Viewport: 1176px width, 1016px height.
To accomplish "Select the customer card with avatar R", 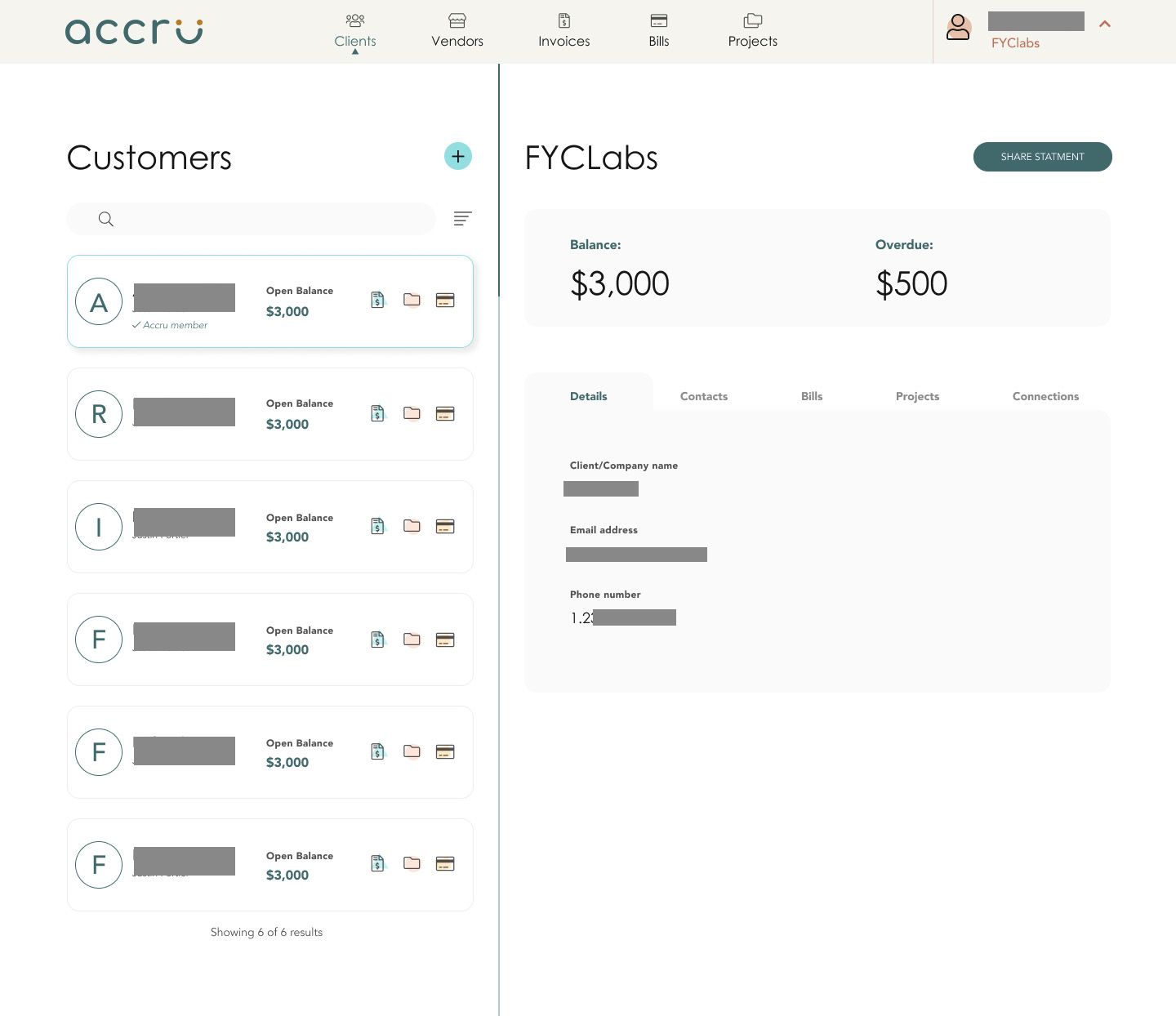I will click(x=270, y=414).
